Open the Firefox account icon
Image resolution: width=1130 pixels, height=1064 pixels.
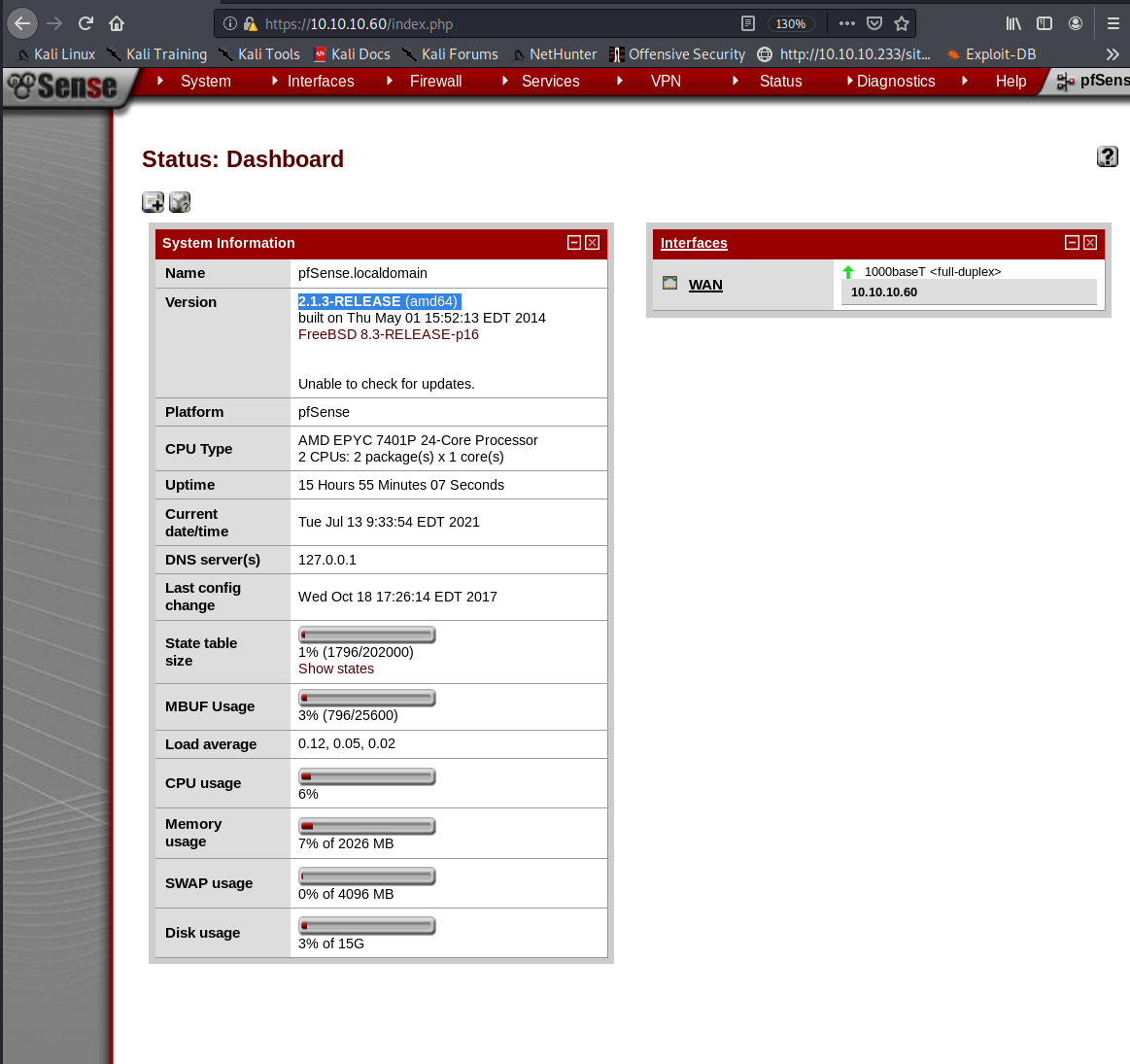tap(1076, 23)
